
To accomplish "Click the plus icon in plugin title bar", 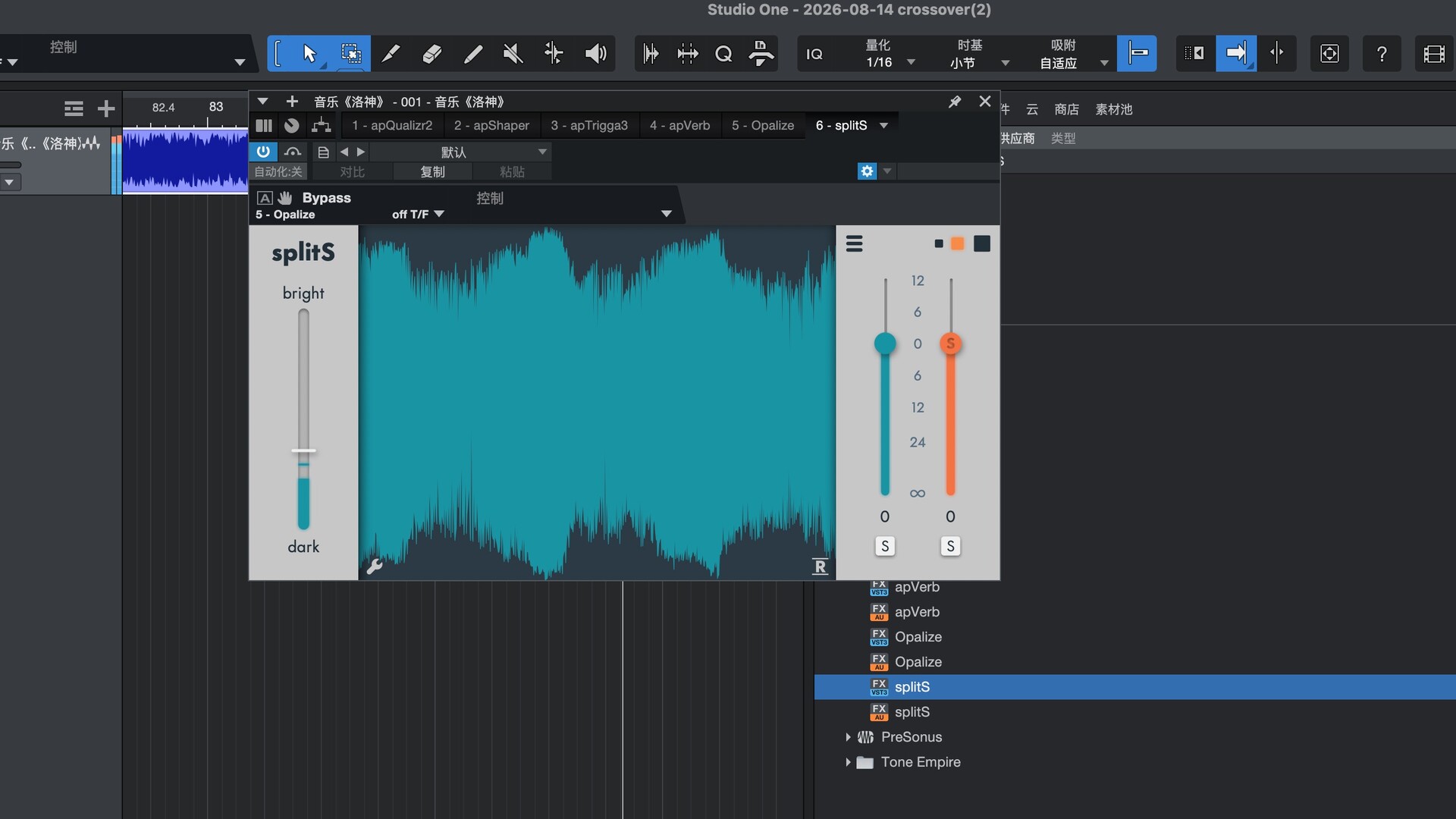I will point(292,102).
